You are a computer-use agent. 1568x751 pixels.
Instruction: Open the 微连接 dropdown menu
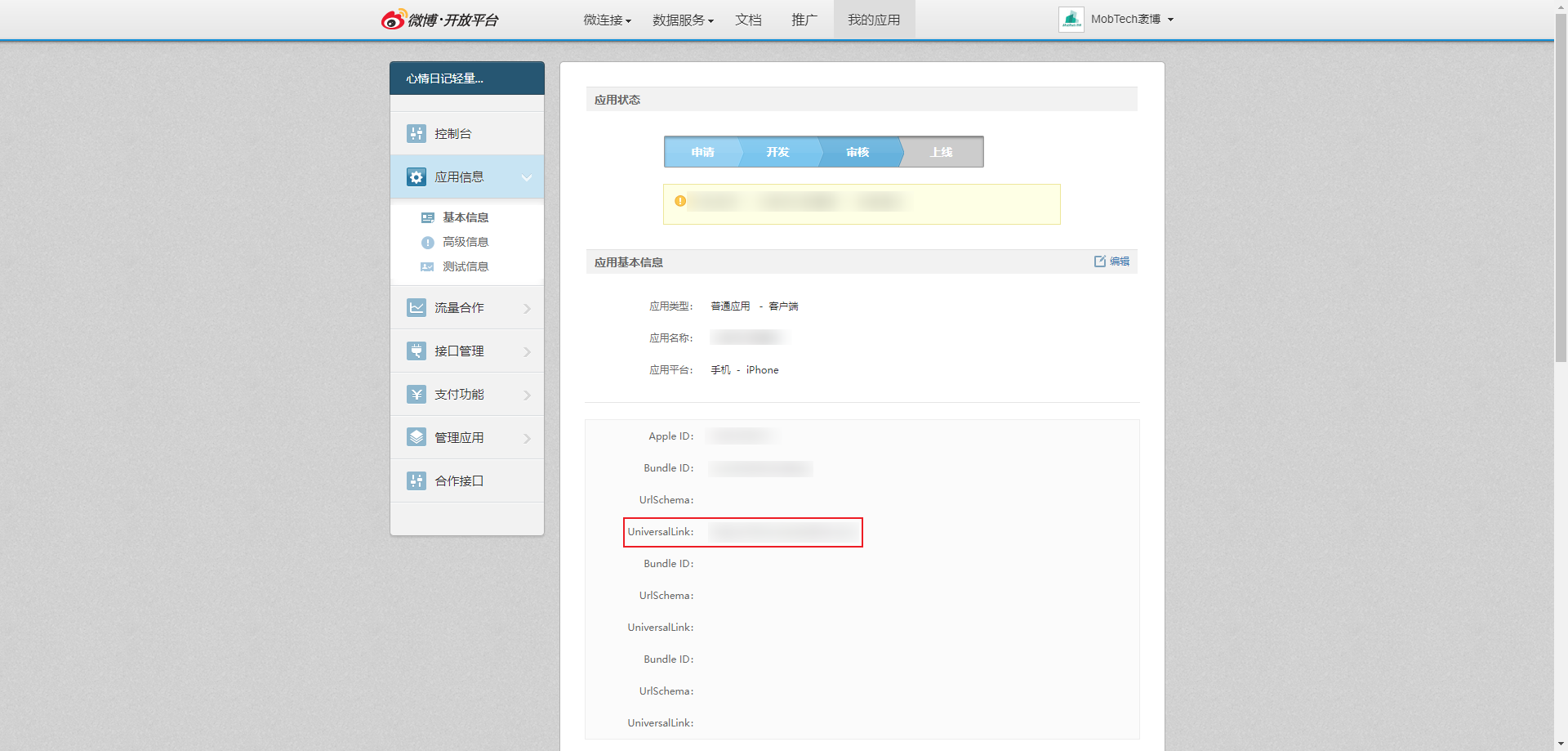click(x=607, y=20)
